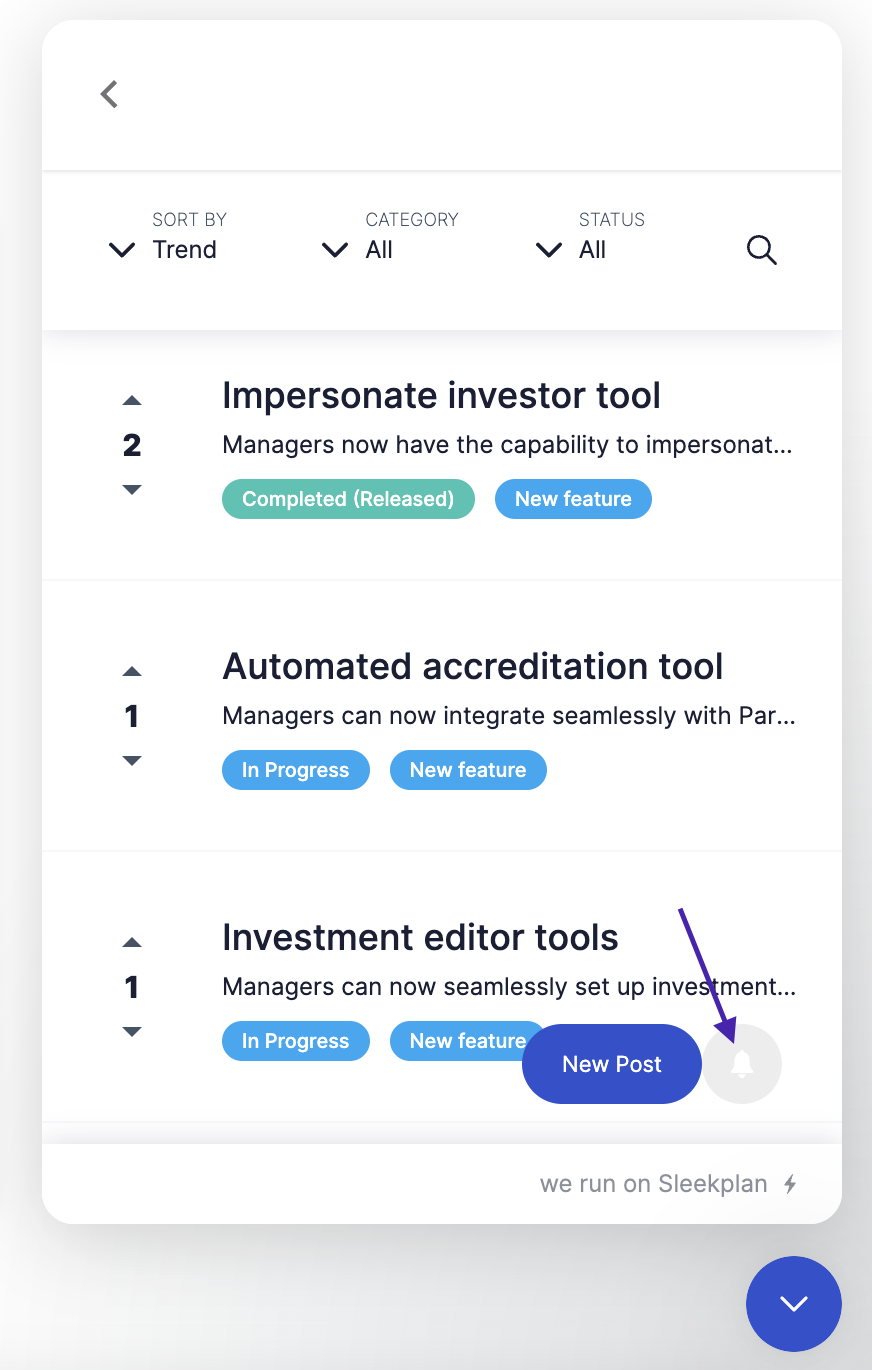This screenshot has height=1370, width=872.
Task: Click the notification bell icon
Action: click(x=742, y=1064)
